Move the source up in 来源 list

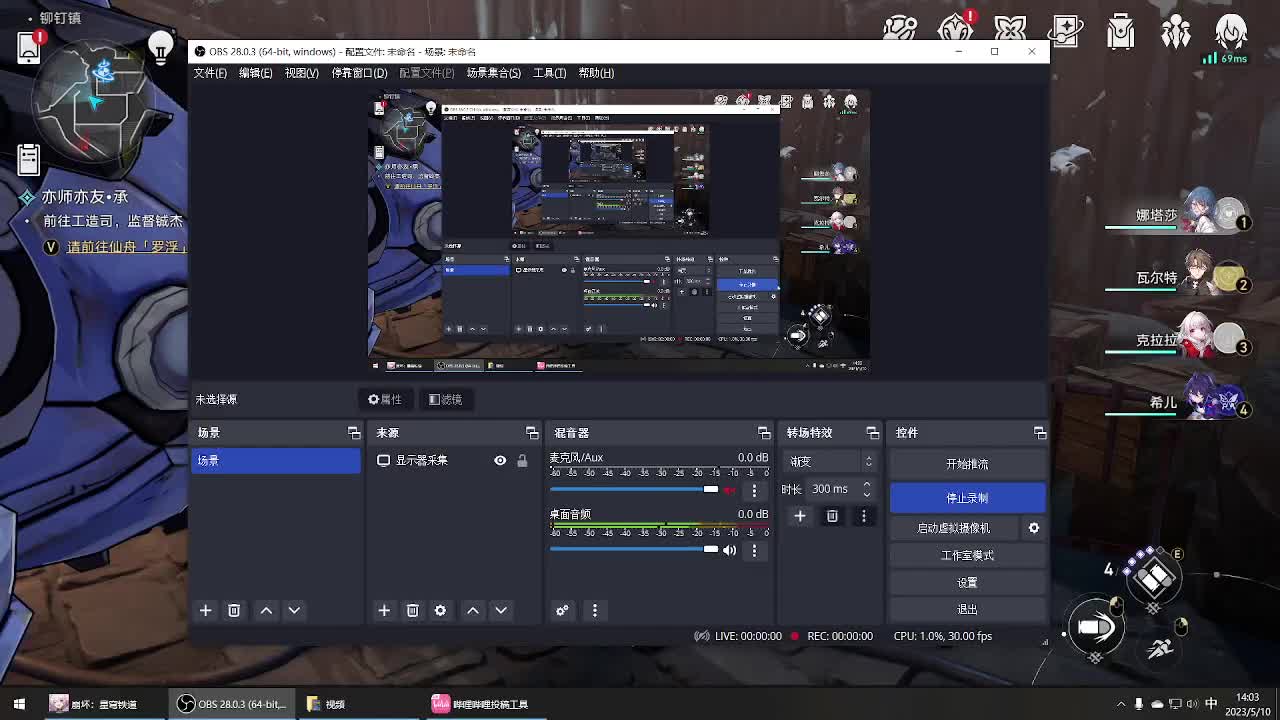pos(473,610)
